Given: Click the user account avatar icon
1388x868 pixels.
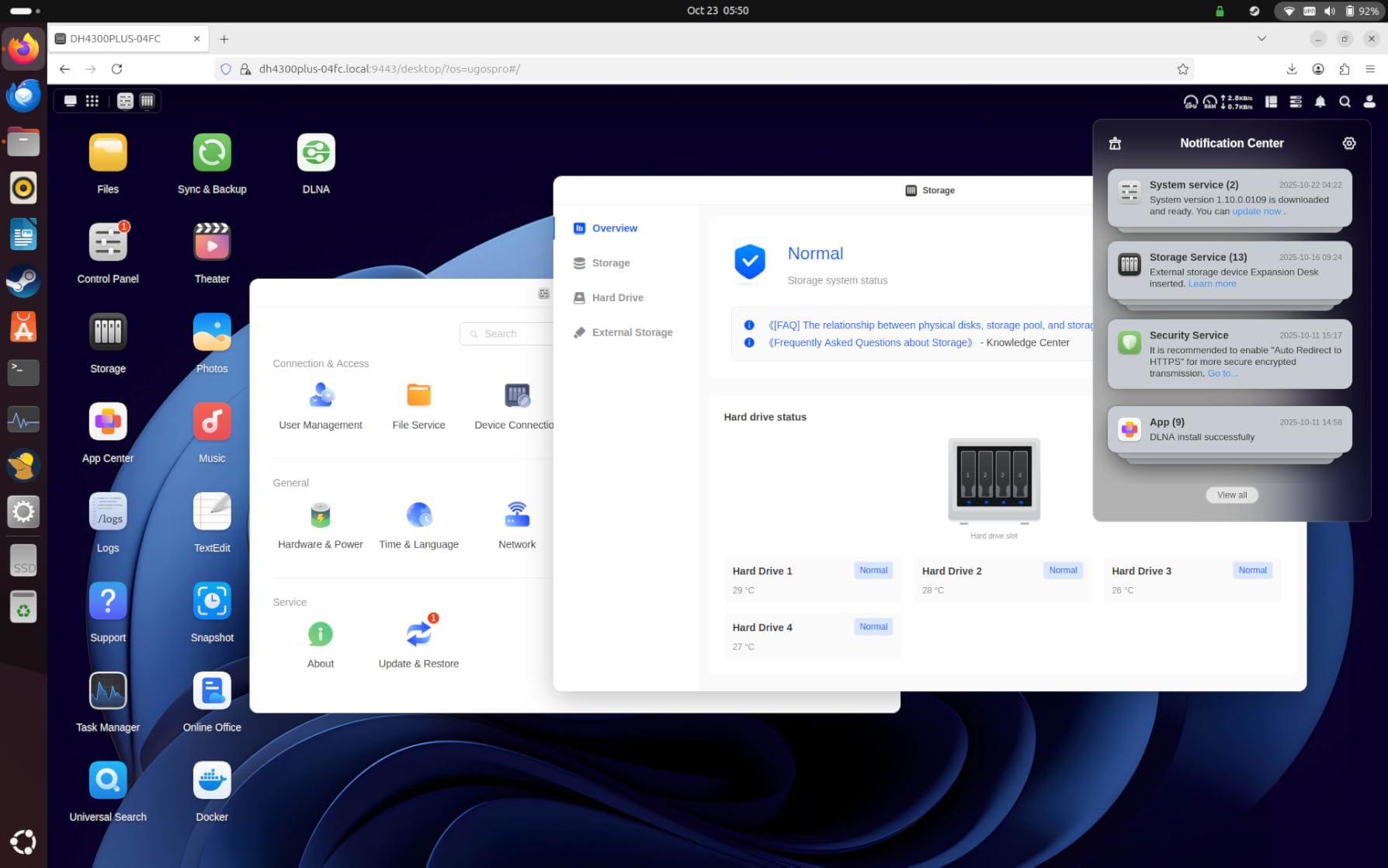Looking at the screenshot, I should pyautogui.click(x=1368, y=102).
